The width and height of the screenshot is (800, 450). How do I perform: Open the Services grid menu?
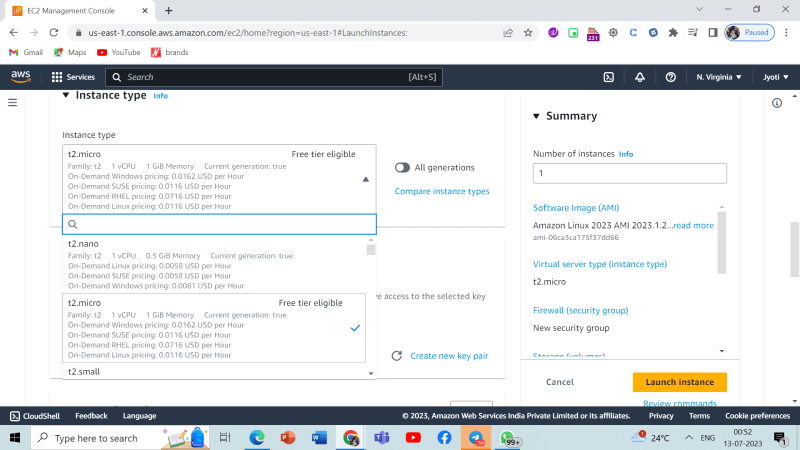click(73, 77)
